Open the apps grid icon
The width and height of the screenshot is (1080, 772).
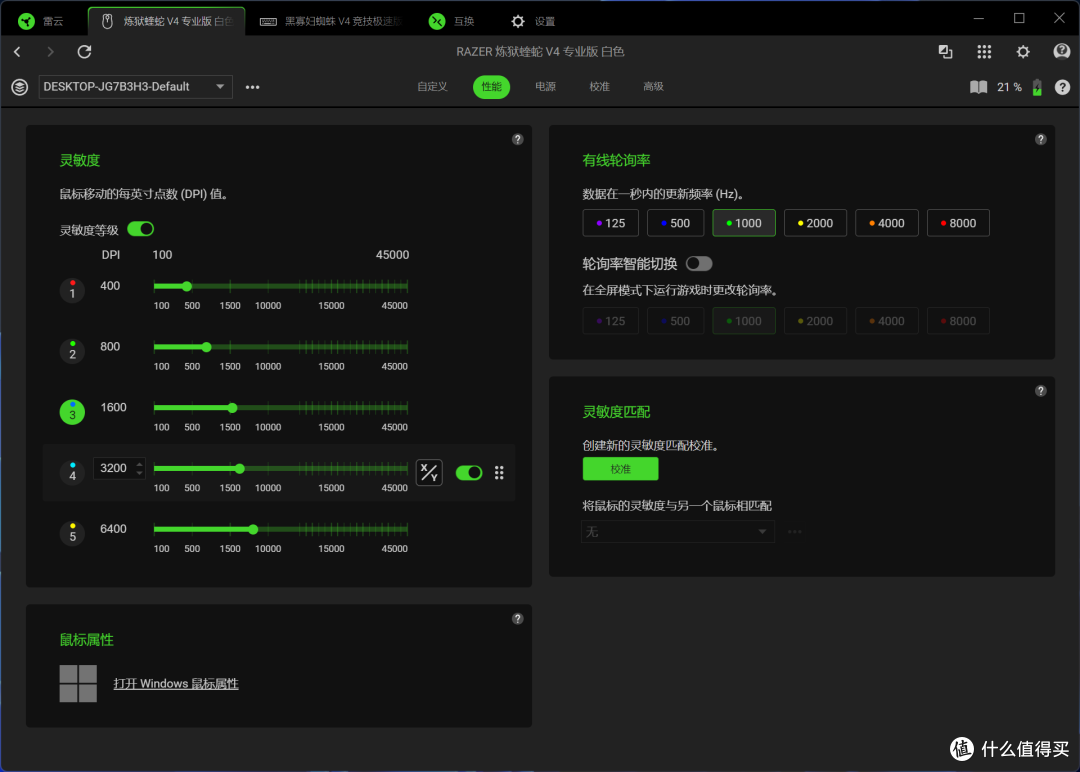(984, 52)
